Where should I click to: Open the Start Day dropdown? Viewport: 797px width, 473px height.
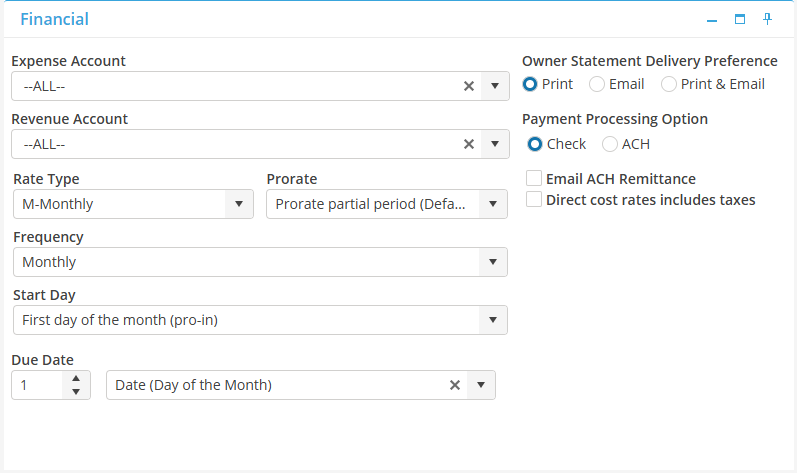point(493,320)
